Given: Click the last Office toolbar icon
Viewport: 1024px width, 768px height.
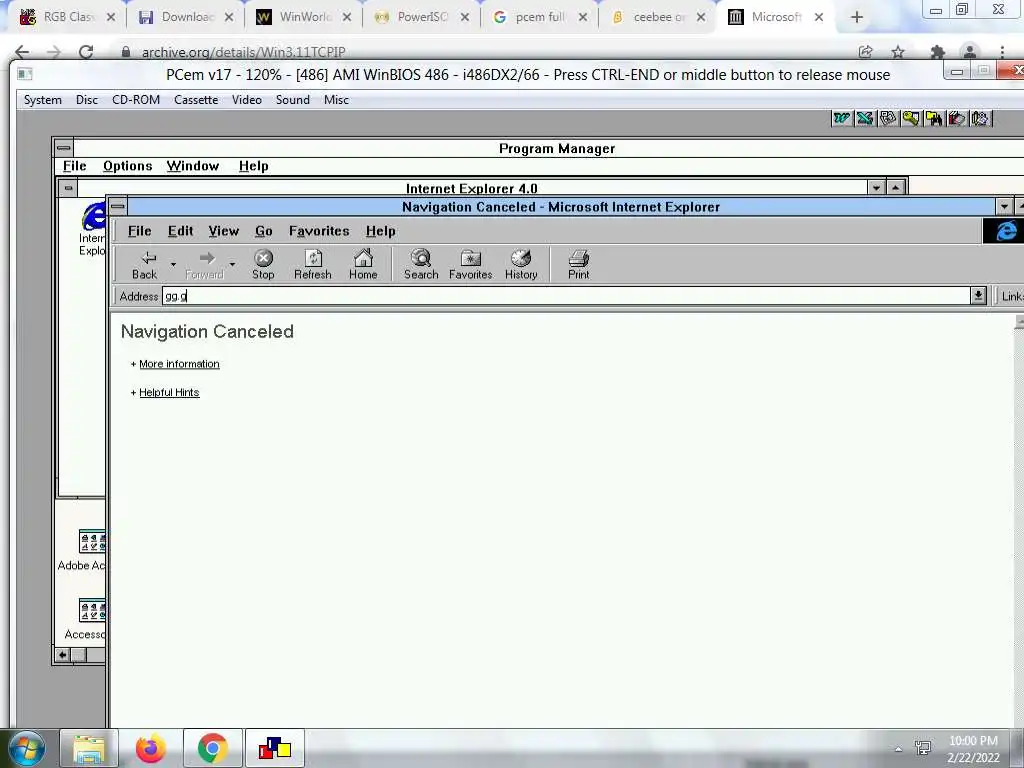Looking at the screenshot, I should [980, 118].
